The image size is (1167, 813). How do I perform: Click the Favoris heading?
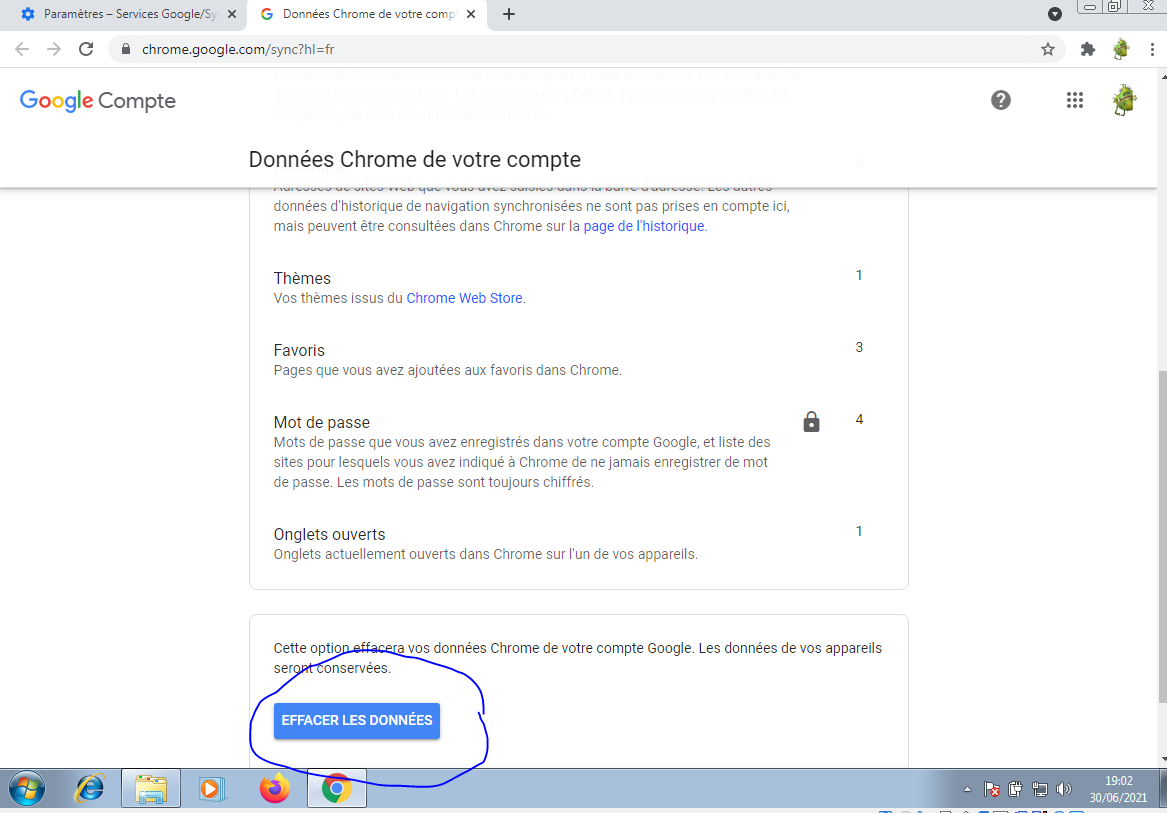tap(299, 350)
